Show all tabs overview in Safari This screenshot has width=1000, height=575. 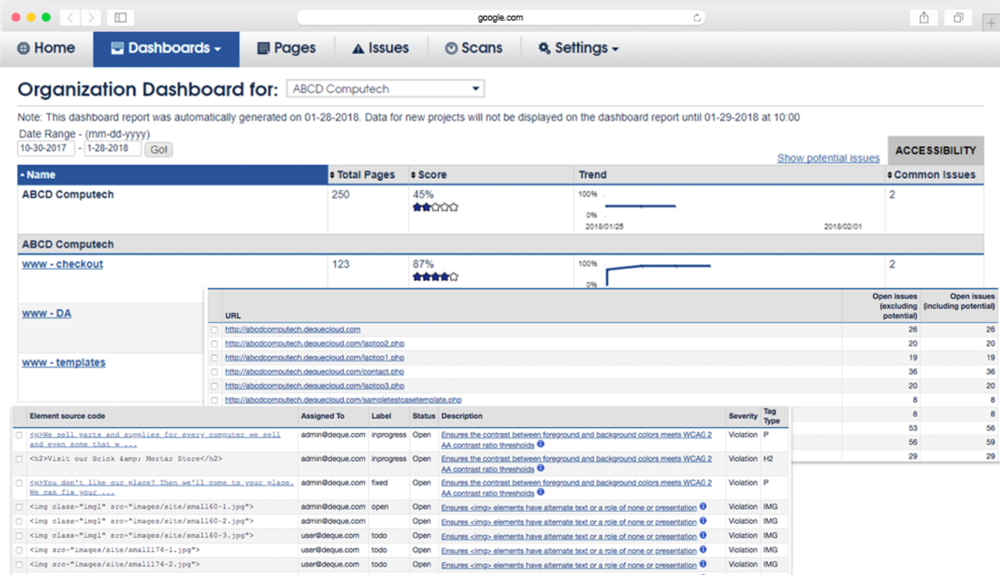click(958, 18)
